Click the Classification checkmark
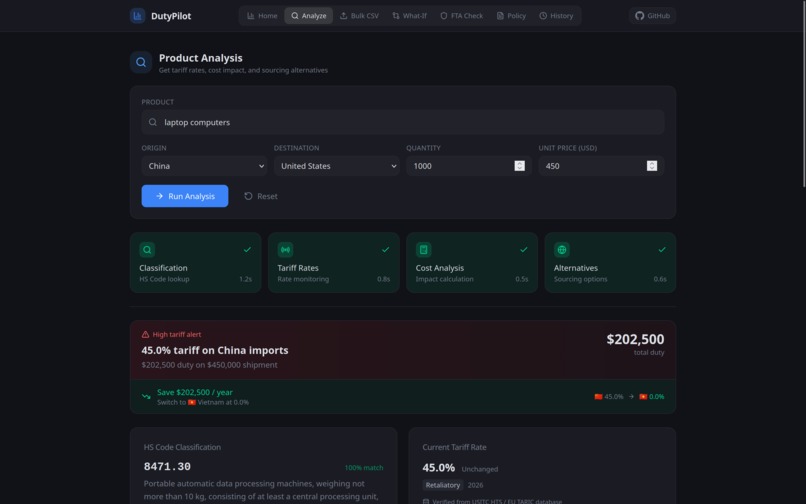 247,249
